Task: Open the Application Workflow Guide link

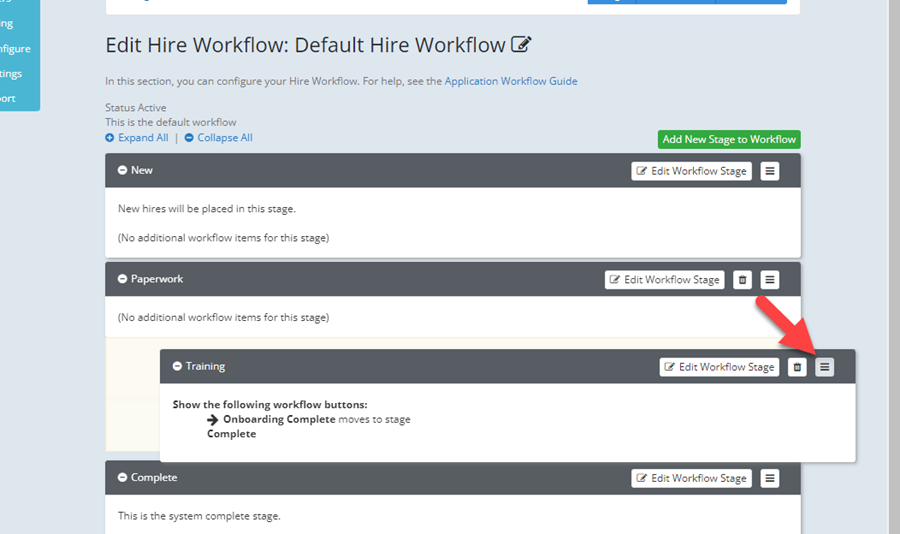Action: point(511,81)
